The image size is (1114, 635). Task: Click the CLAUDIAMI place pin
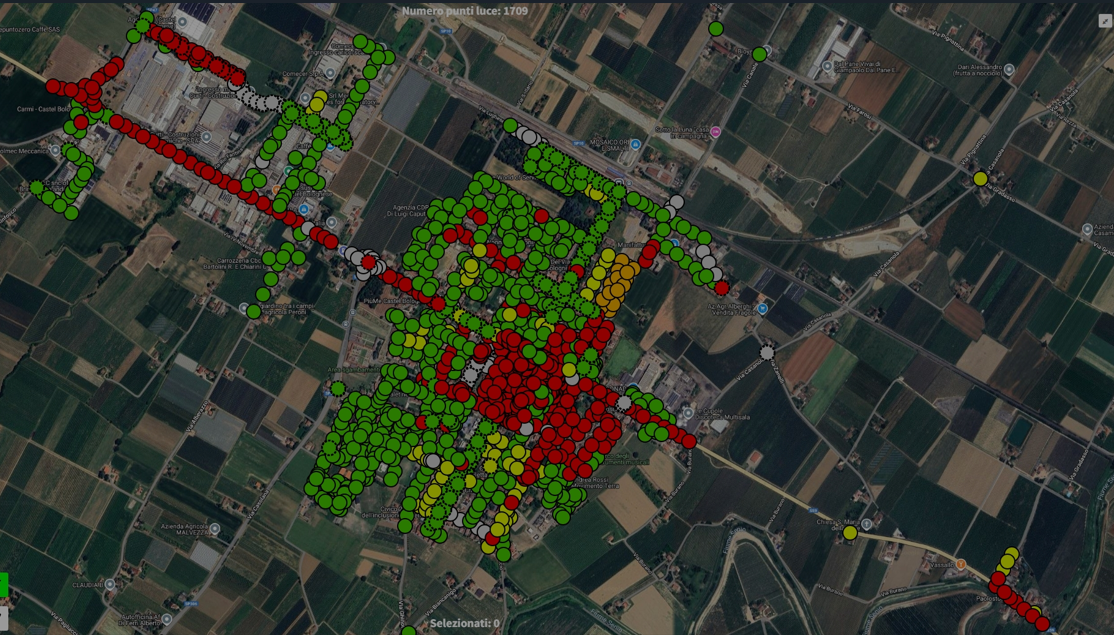(110, 584)
